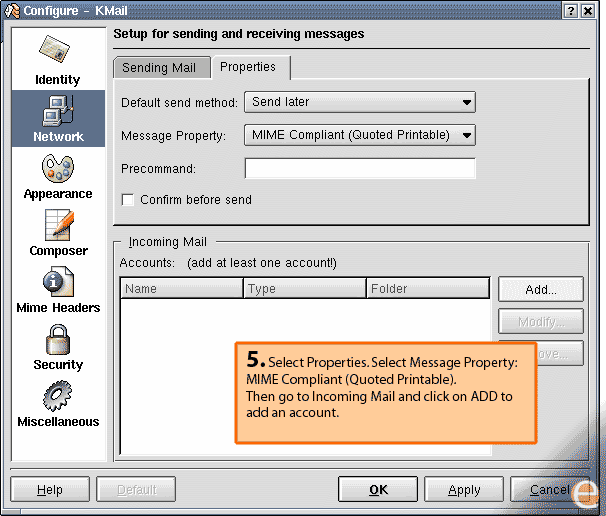Click the Add... account button
This screenshot has width=606, height=516.
click(540, 290)
